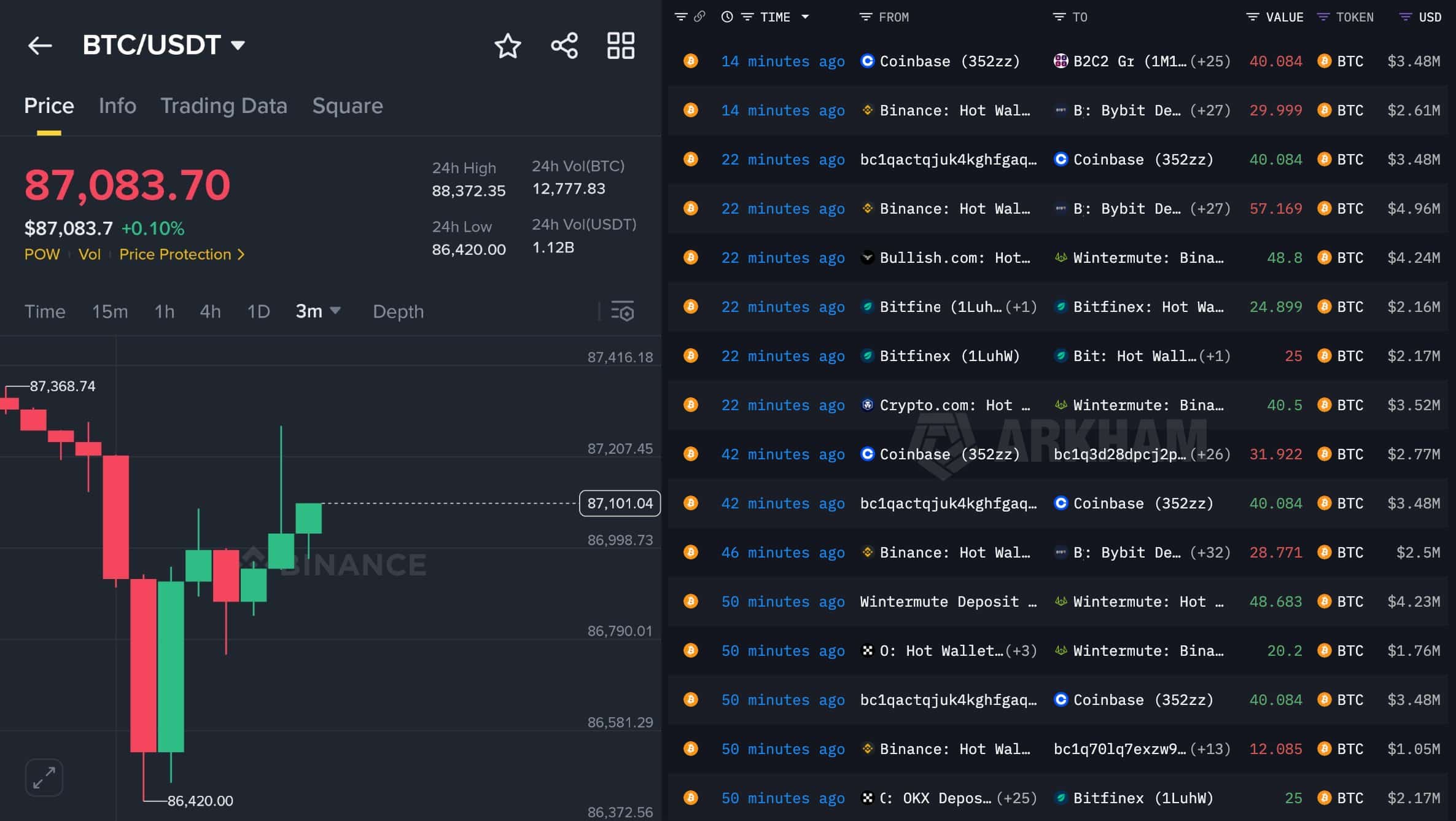Image resolution: width=1456 pixels, height=821 pixels.
Task: Open C: OKX Depos… sender entity
Action: [935, 798]
